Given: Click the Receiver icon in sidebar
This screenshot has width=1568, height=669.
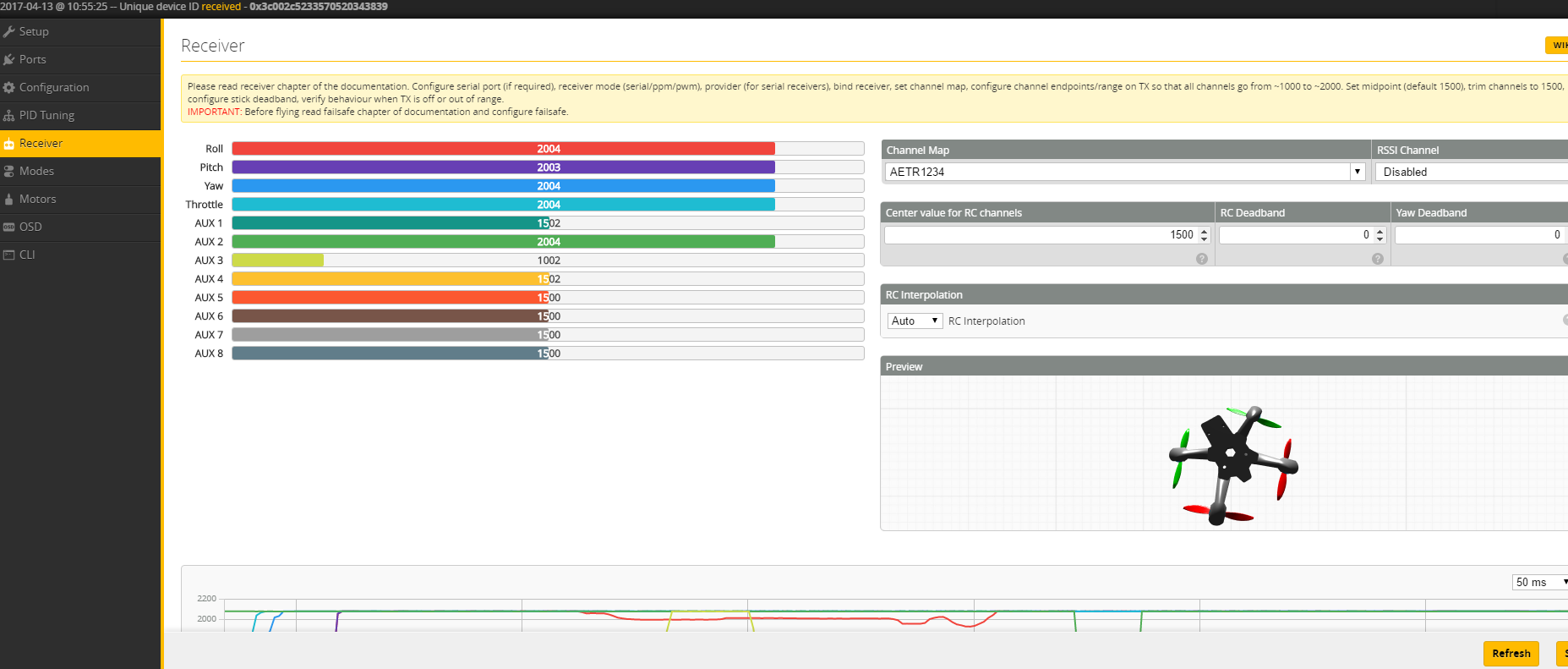Looking at the screenshot, I should coord(9,143).
